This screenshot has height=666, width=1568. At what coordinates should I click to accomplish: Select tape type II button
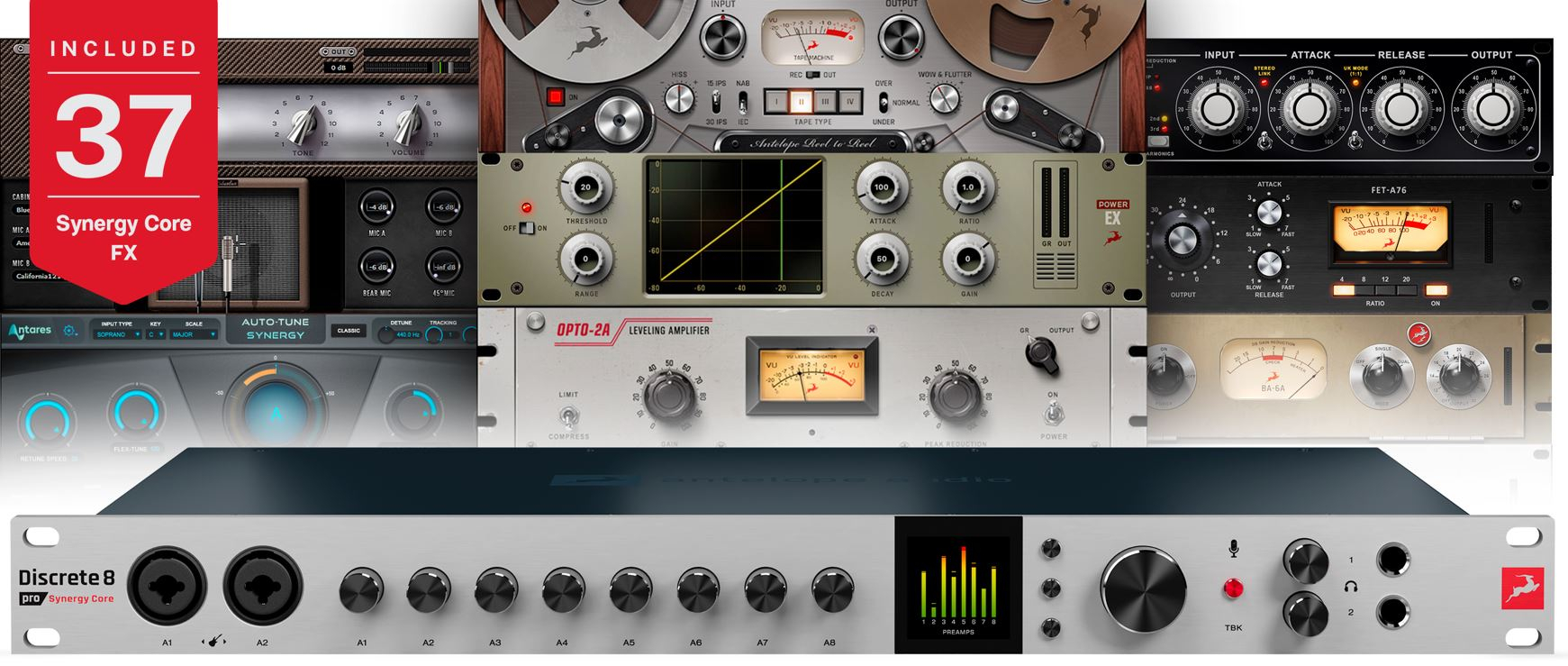click(x=801, y=102)
